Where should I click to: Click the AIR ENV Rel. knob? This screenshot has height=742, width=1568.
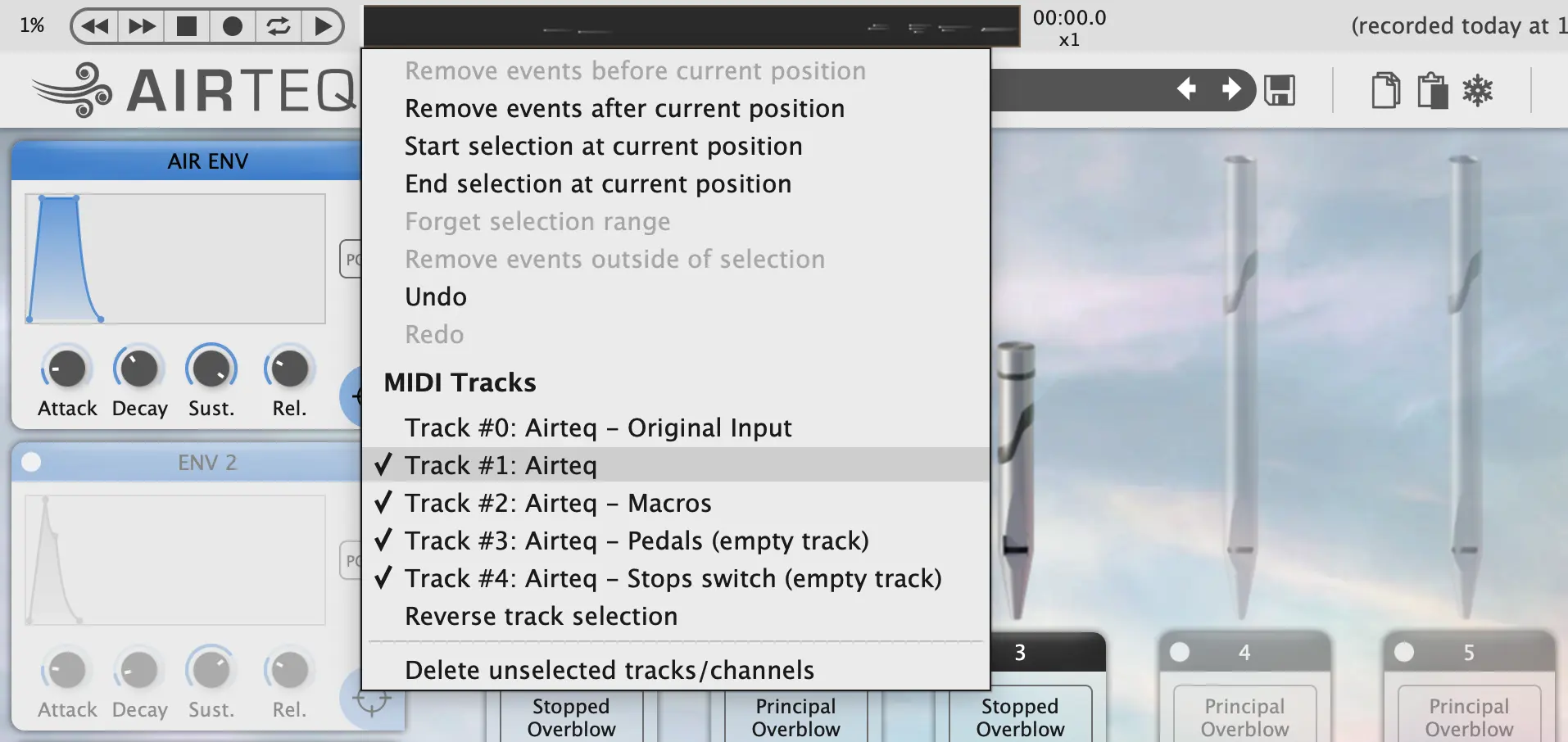point(288,369)
